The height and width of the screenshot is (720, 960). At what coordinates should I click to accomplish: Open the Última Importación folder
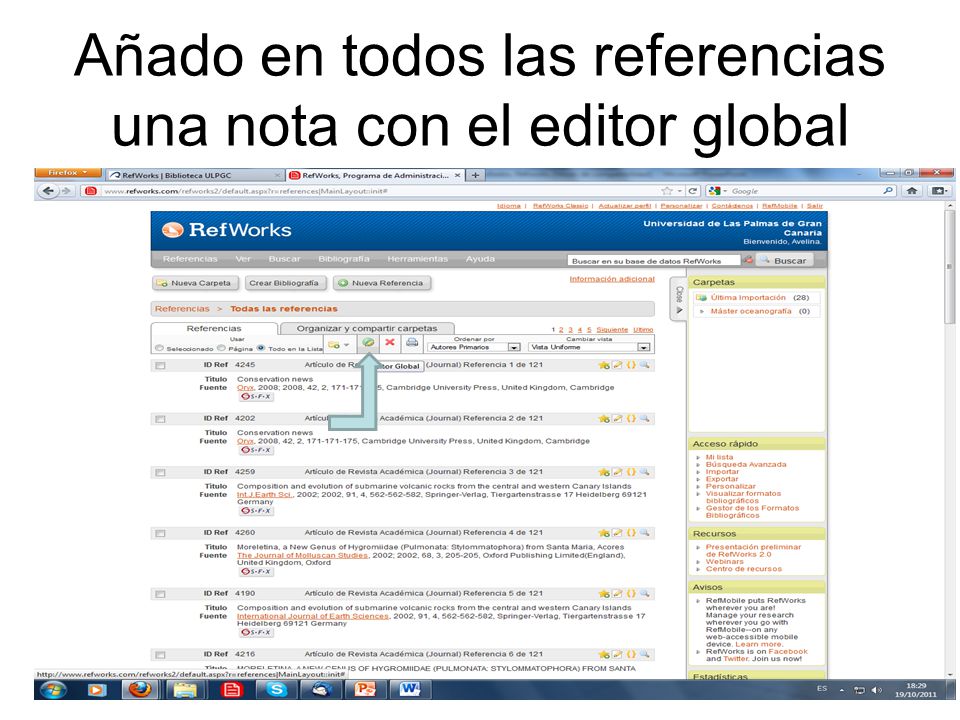pyautogui.click(x=748, y=298)
